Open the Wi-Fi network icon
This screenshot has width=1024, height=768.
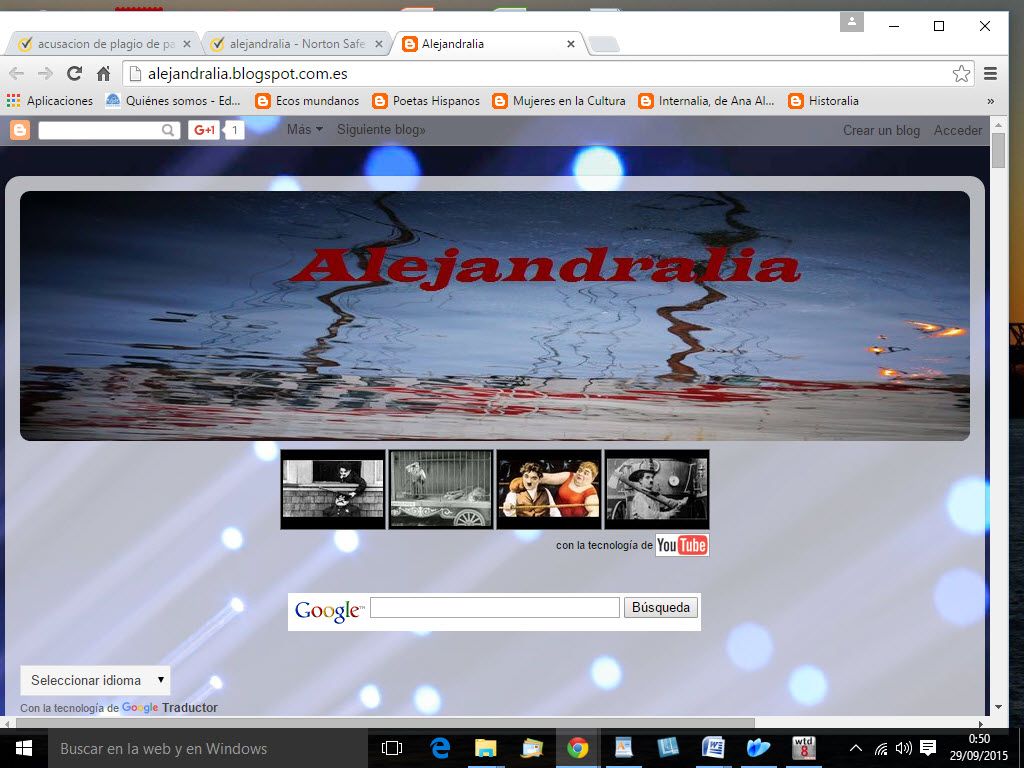(x=881, y=748)
